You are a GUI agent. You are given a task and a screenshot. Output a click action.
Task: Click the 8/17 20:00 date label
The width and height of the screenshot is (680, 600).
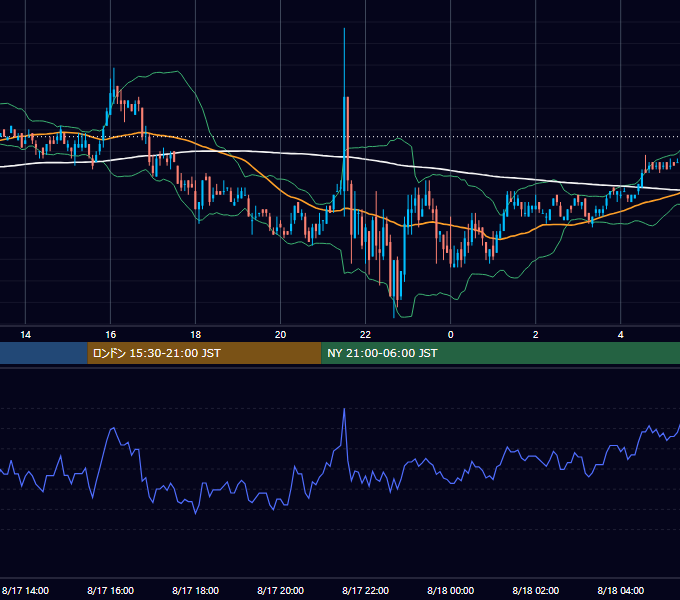pyautogui.click(x=281, y=590)
